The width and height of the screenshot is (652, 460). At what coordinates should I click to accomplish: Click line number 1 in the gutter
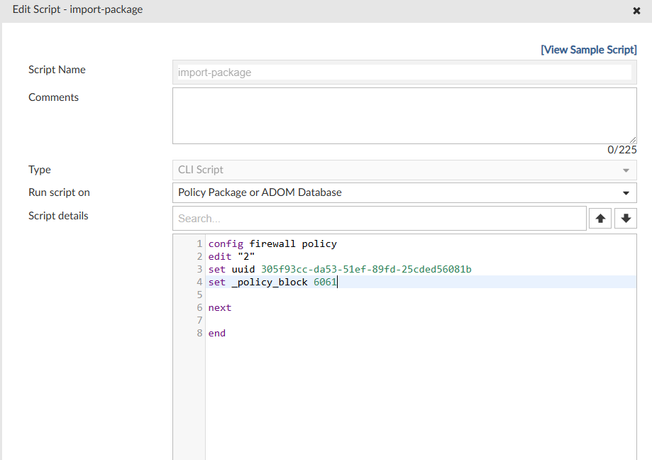click(199, 244)
